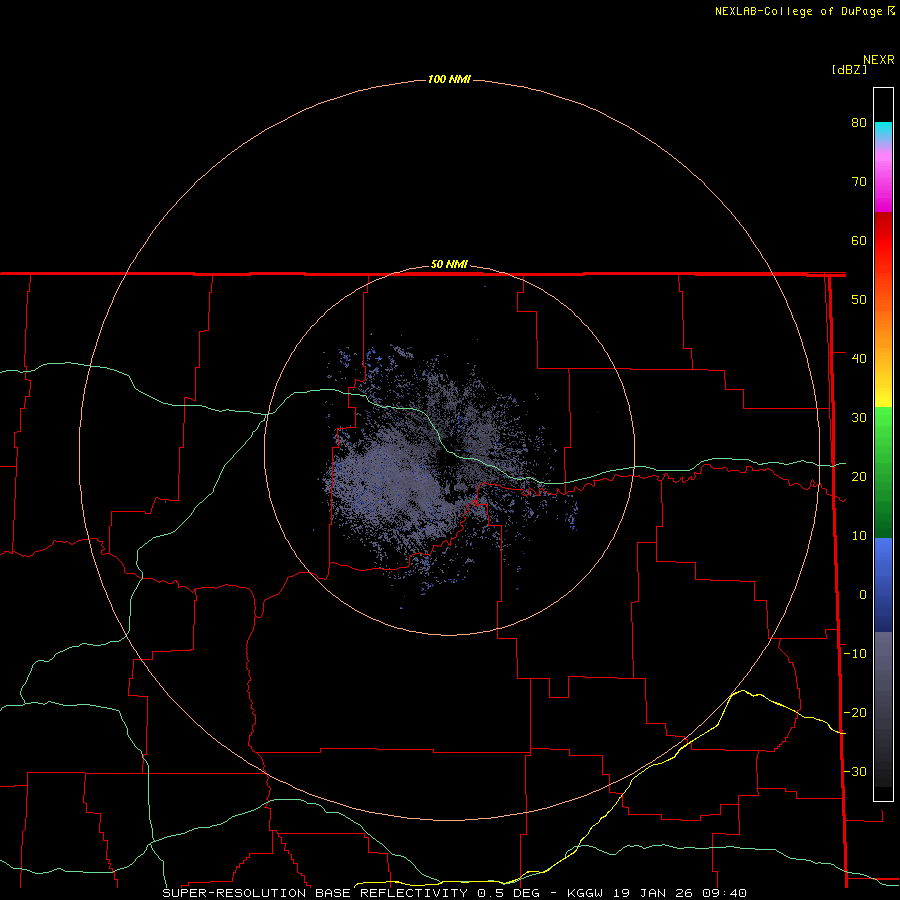Image resolution: width=900 pixels, height=900 pixels.
Task: Click the 70 dBZ scale value
Action: (859, 182)
